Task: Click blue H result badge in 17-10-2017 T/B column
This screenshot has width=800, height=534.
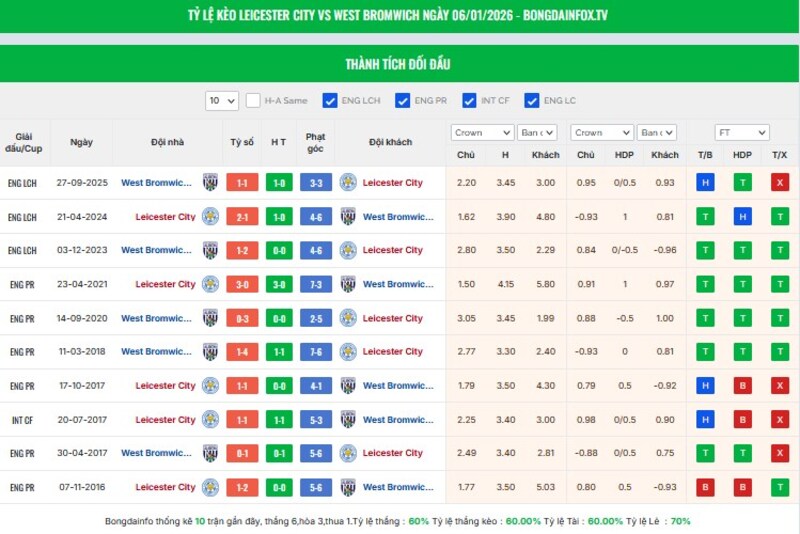Action: [706, 386]
